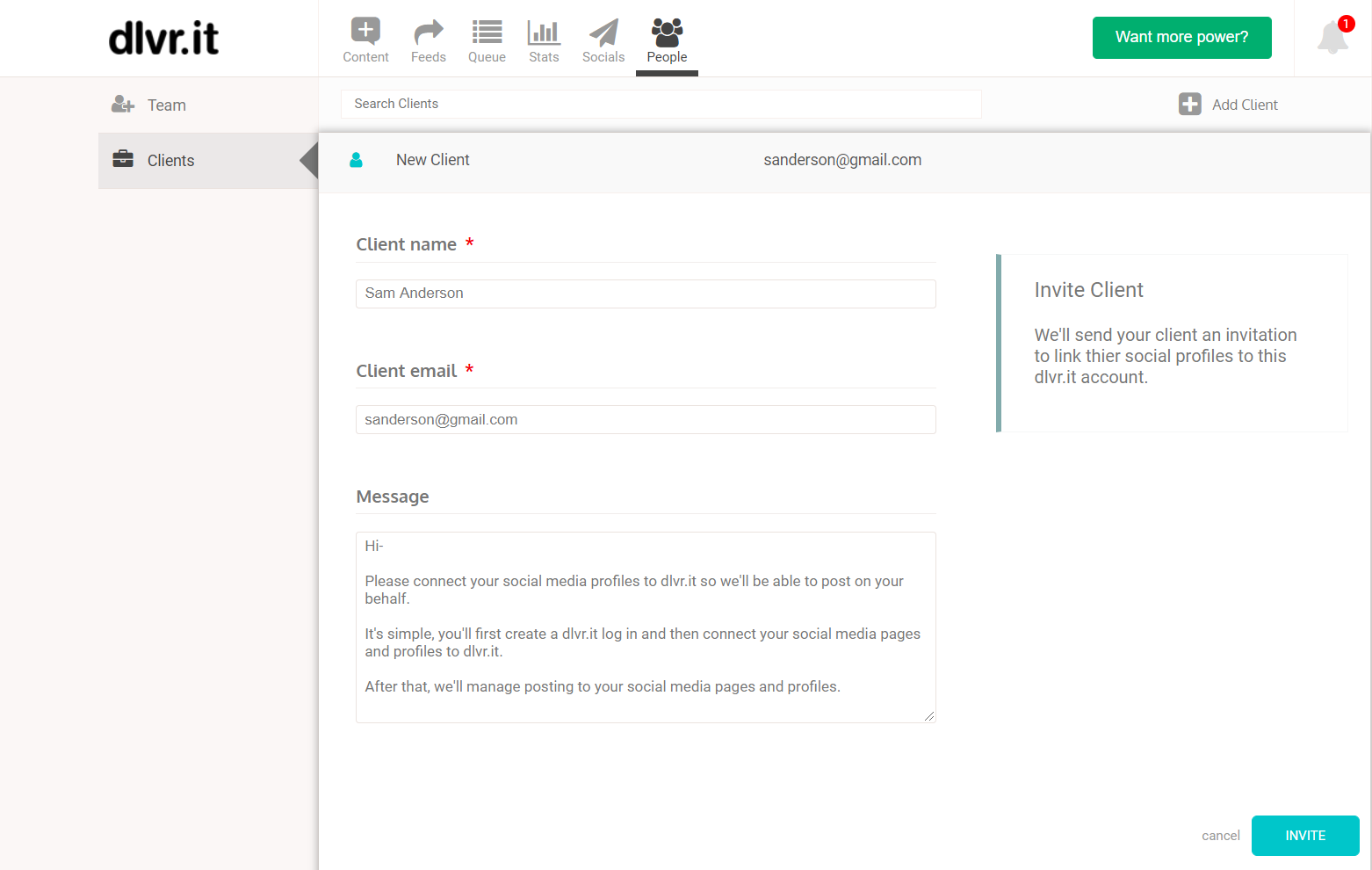Click the Add Client label

pos(1245,105)
